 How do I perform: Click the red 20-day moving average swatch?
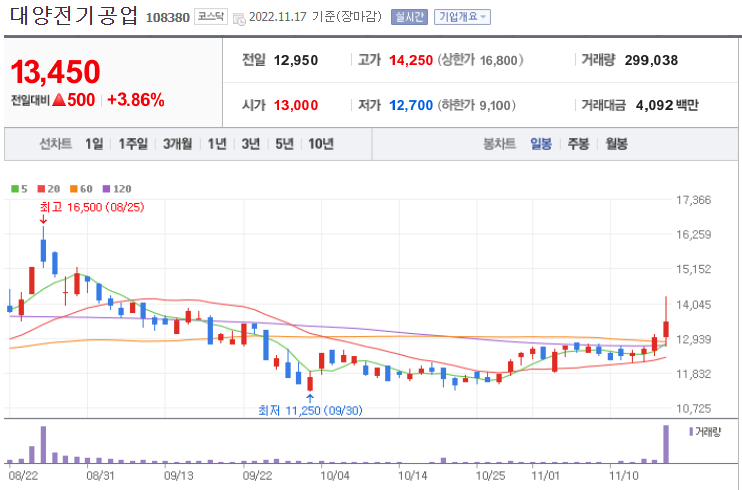41,189
